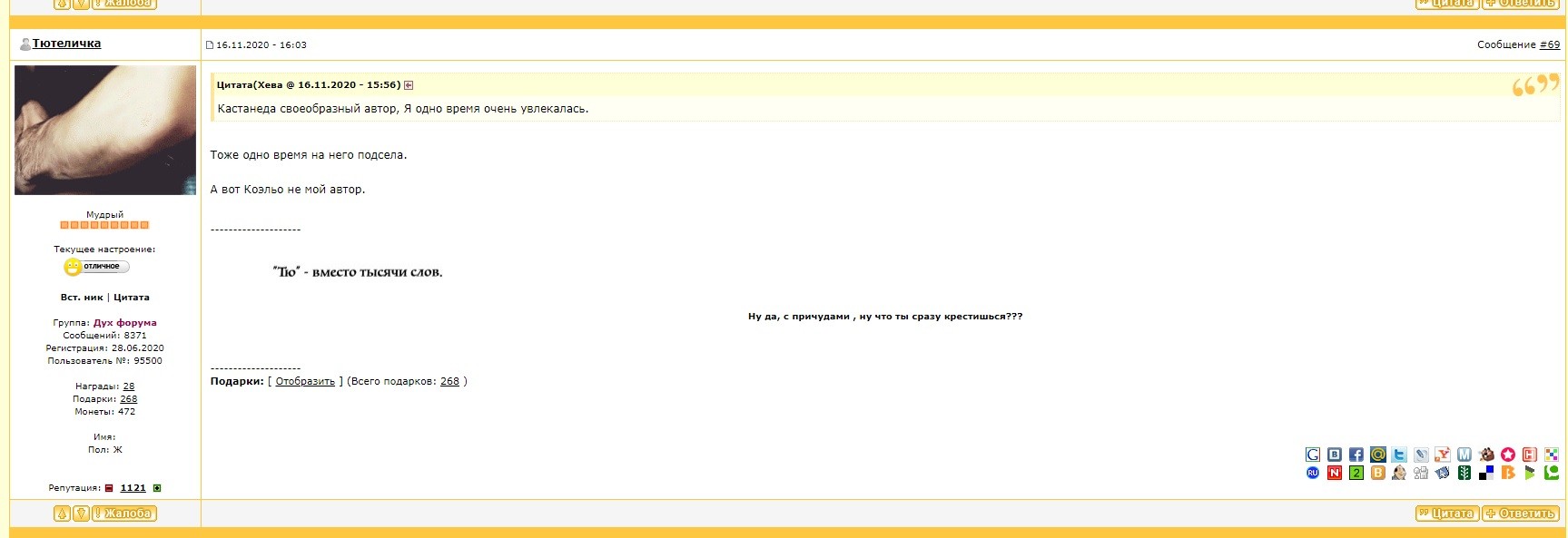Click the user's avatar image
This screenshot has height=538, width=1568.
pyautogui.click(x=105, y=130)
